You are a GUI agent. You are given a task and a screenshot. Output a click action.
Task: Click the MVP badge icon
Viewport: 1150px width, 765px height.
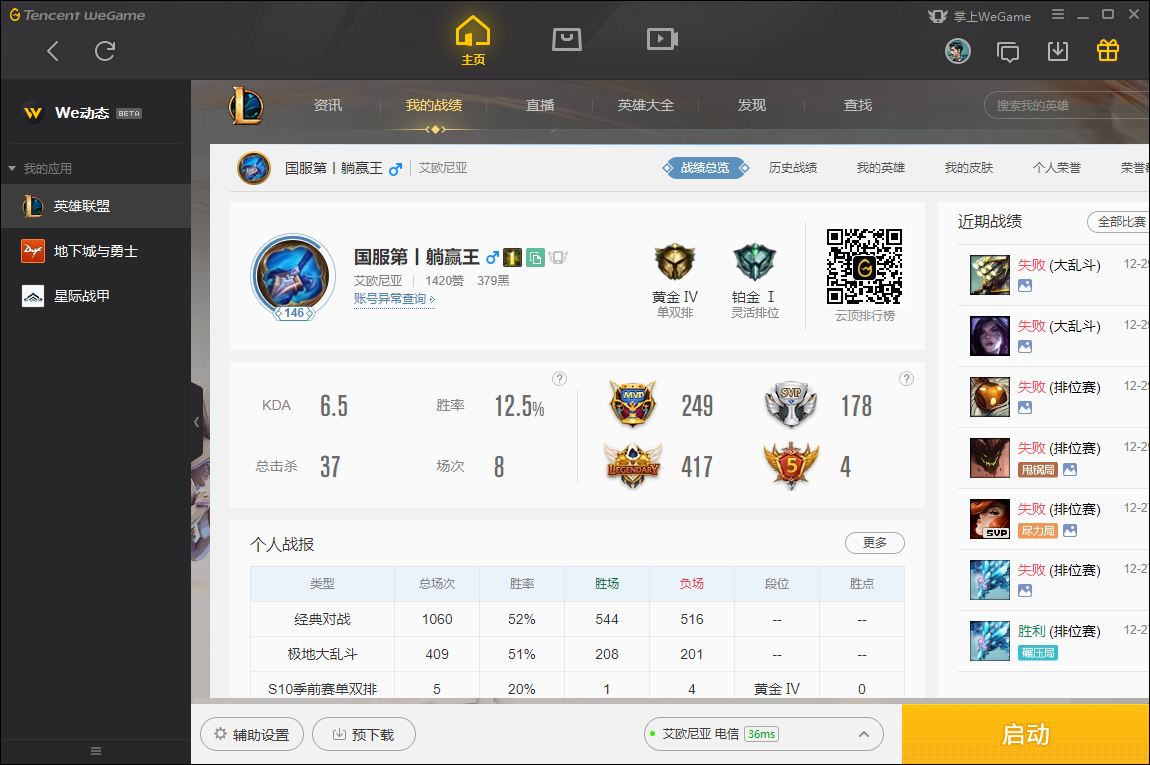tap(632, 405)
